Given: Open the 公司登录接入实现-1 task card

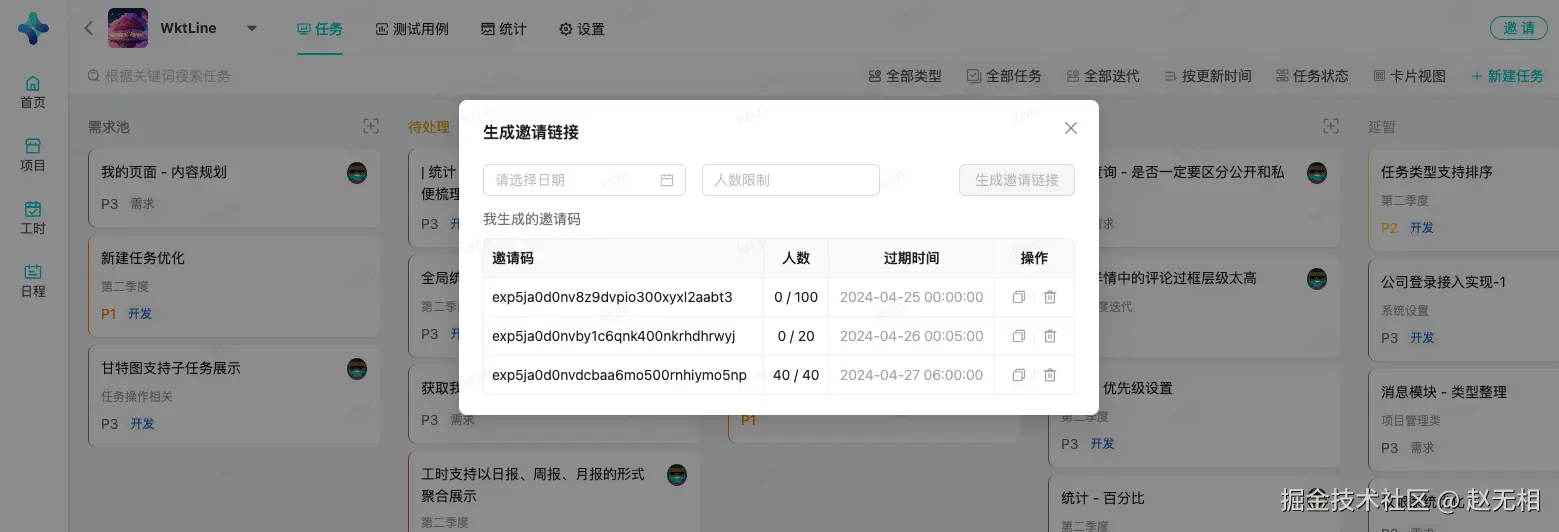Looking at the screenshot, I should point(1463,310).
